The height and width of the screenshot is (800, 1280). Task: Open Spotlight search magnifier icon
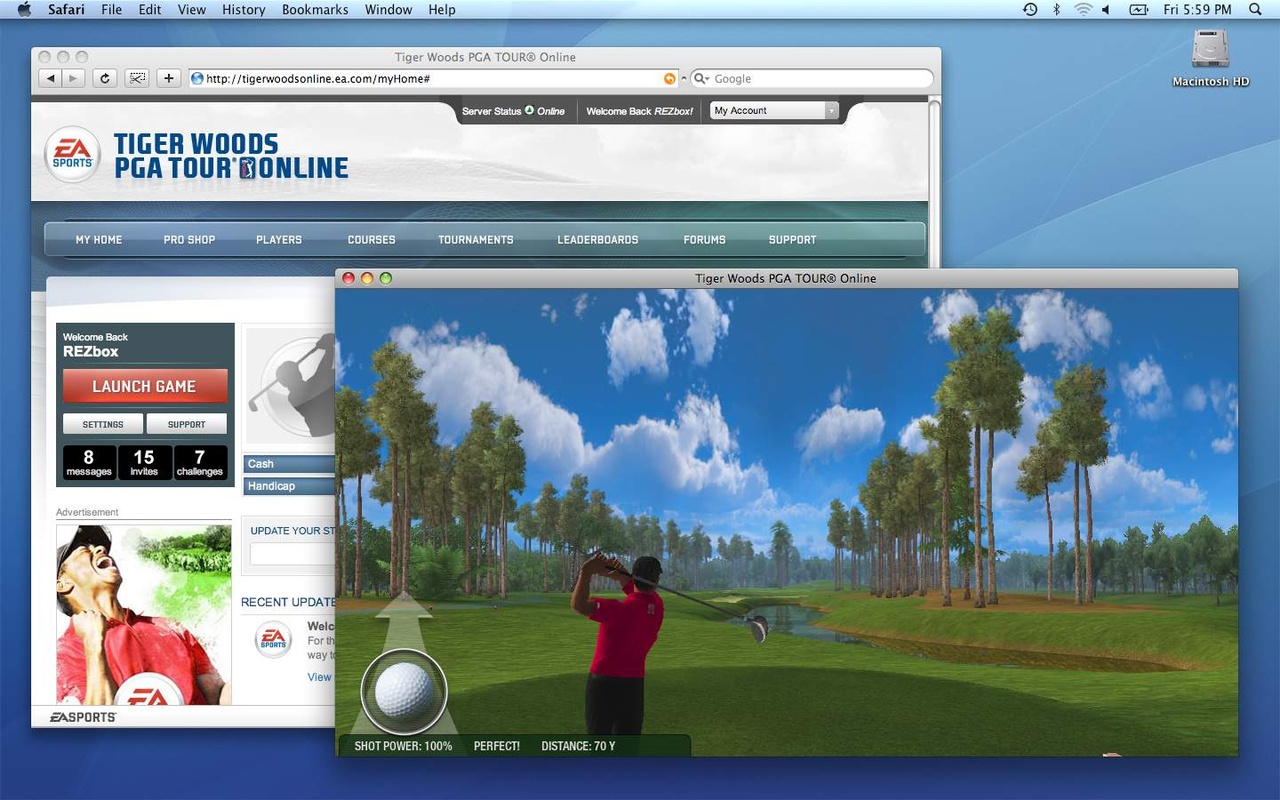click(1256, 10)
